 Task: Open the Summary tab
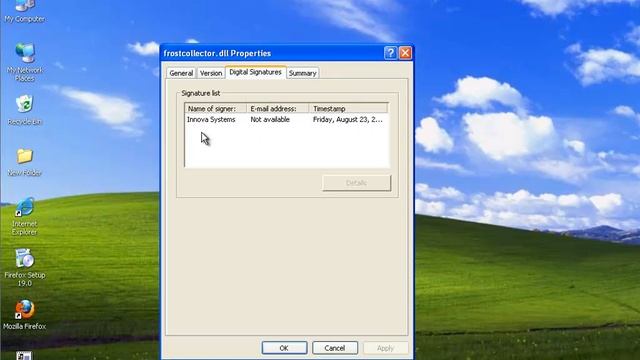click(302, 73)
